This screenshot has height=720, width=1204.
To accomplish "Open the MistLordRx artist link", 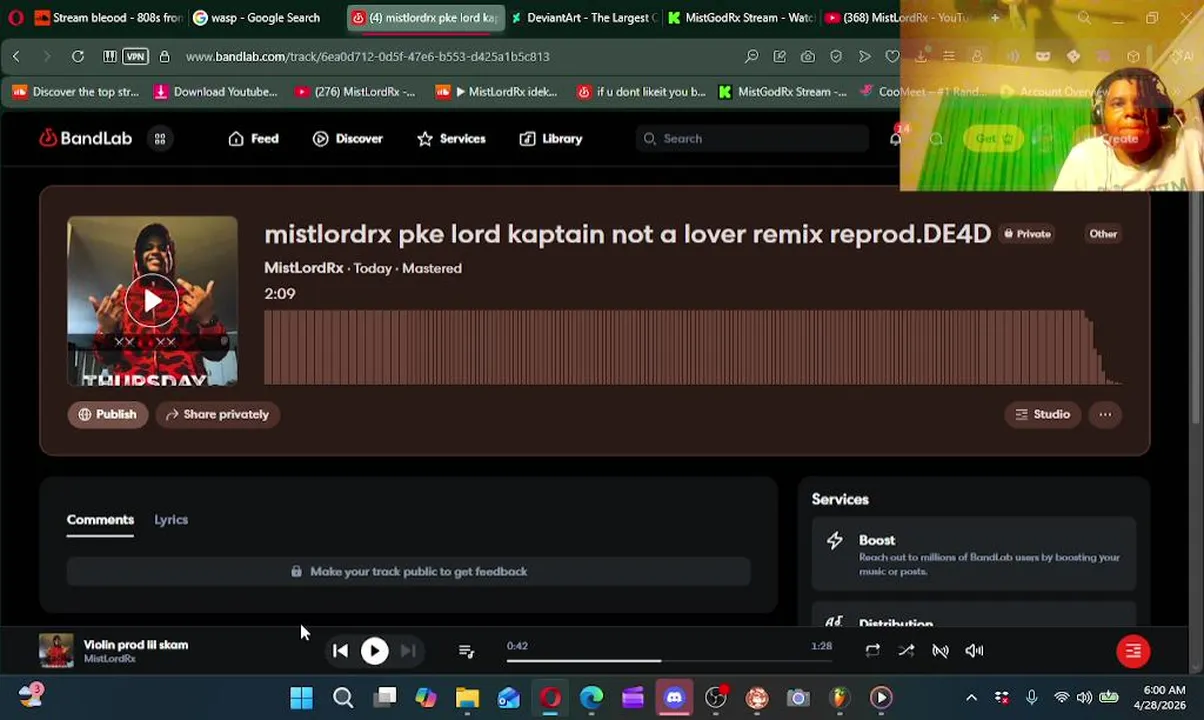I will [303, 268].
